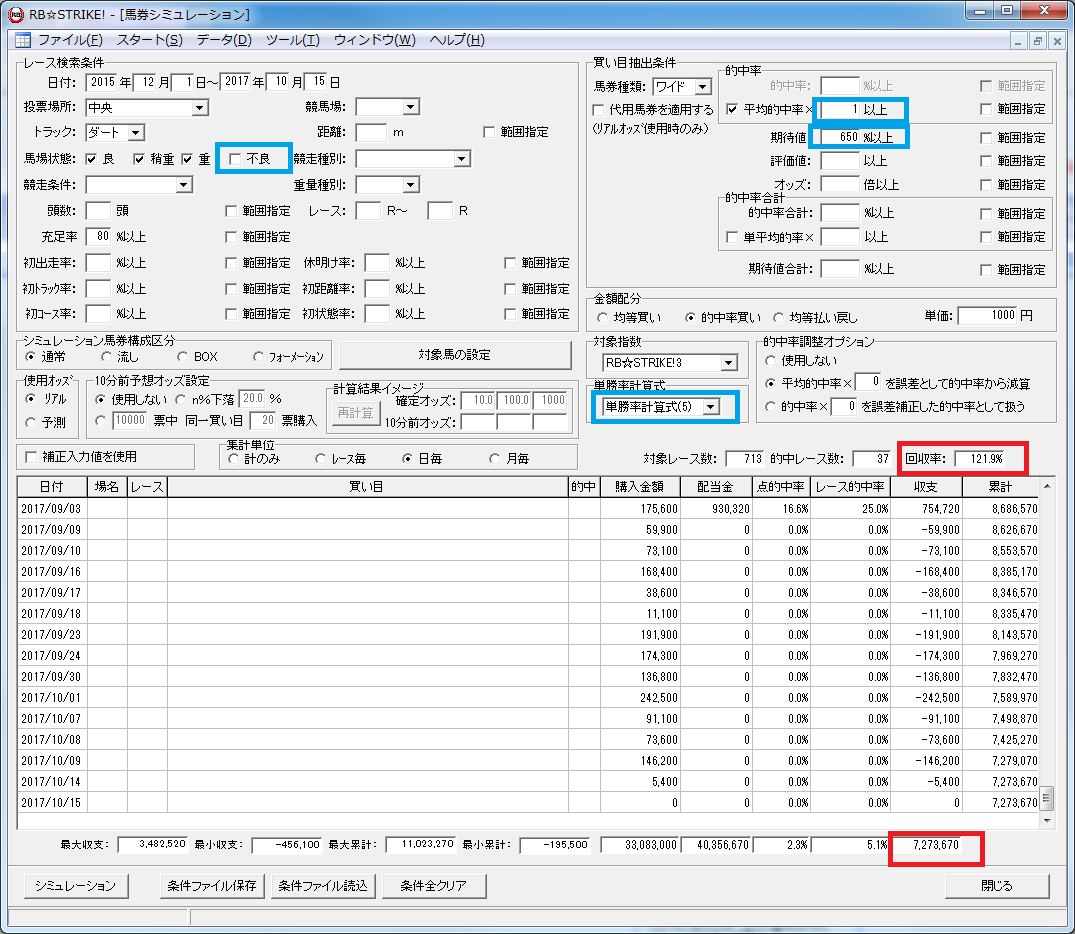This screenshot has width=1075, height=934.
Task: Toggle the 平均的中率× checkbox
Action: coord(732,109)
